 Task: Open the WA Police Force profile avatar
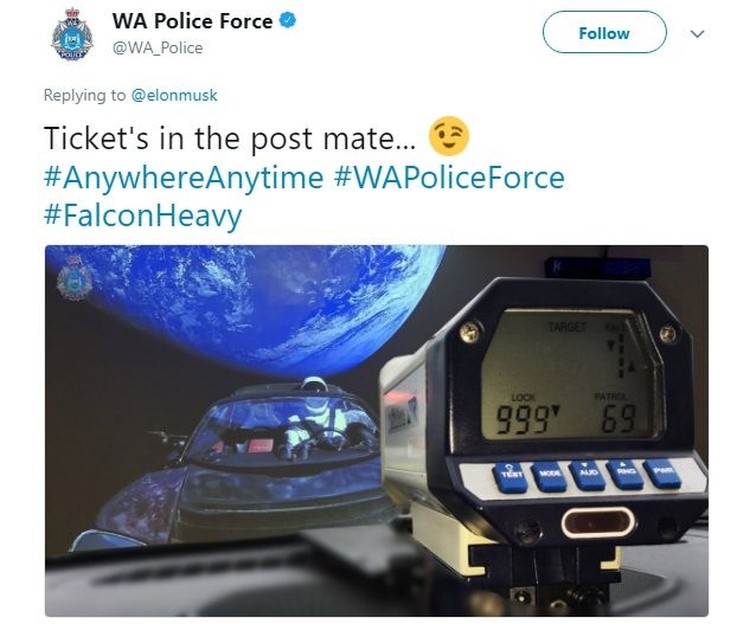tap(72, 34)
